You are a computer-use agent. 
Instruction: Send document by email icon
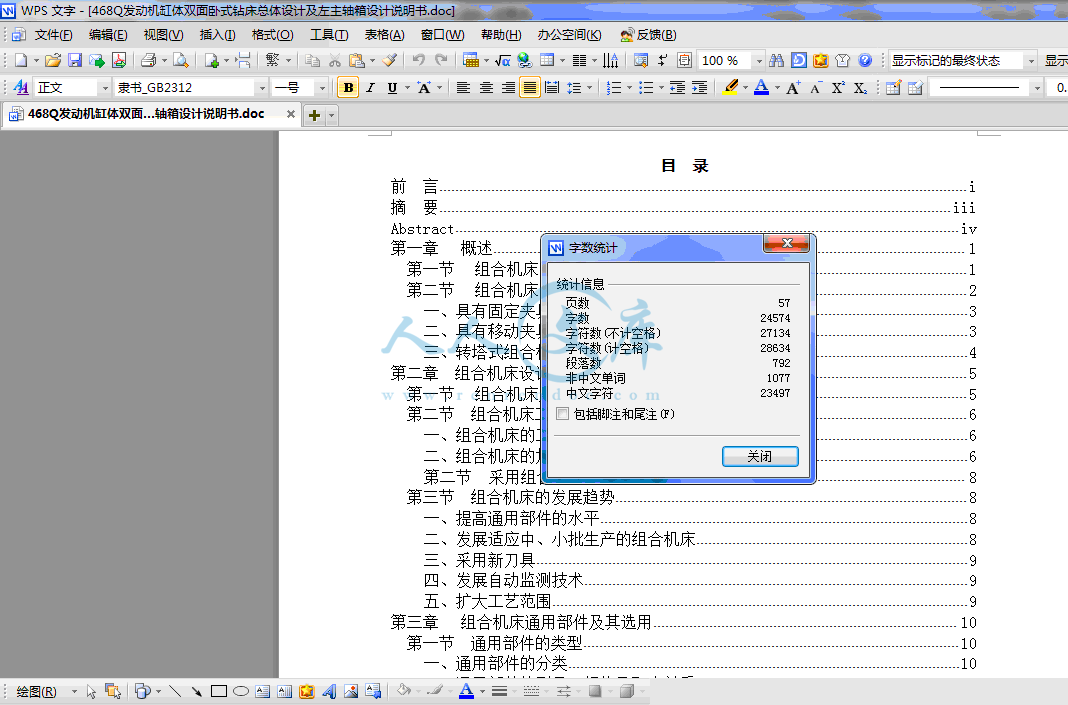click(x=97, y=61)
